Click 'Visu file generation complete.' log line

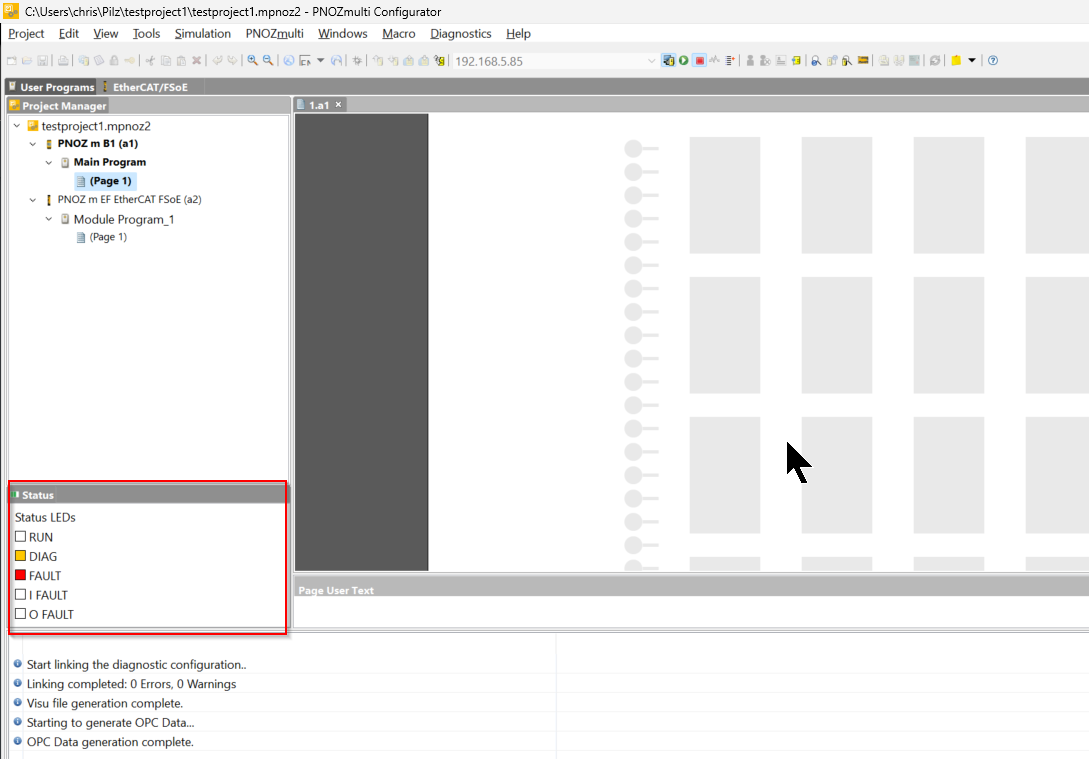point(105,703)
